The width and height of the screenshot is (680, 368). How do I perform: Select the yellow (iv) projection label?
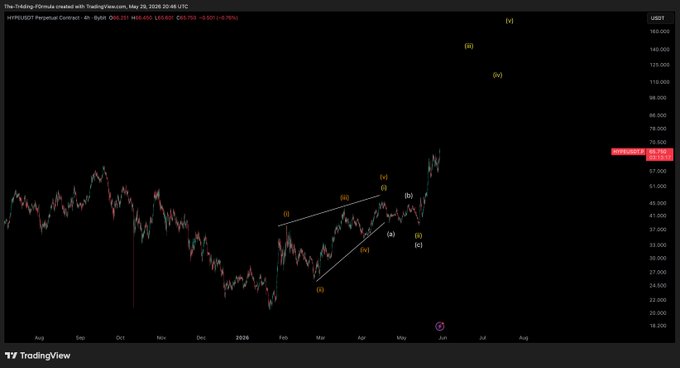tap(497, 75)
